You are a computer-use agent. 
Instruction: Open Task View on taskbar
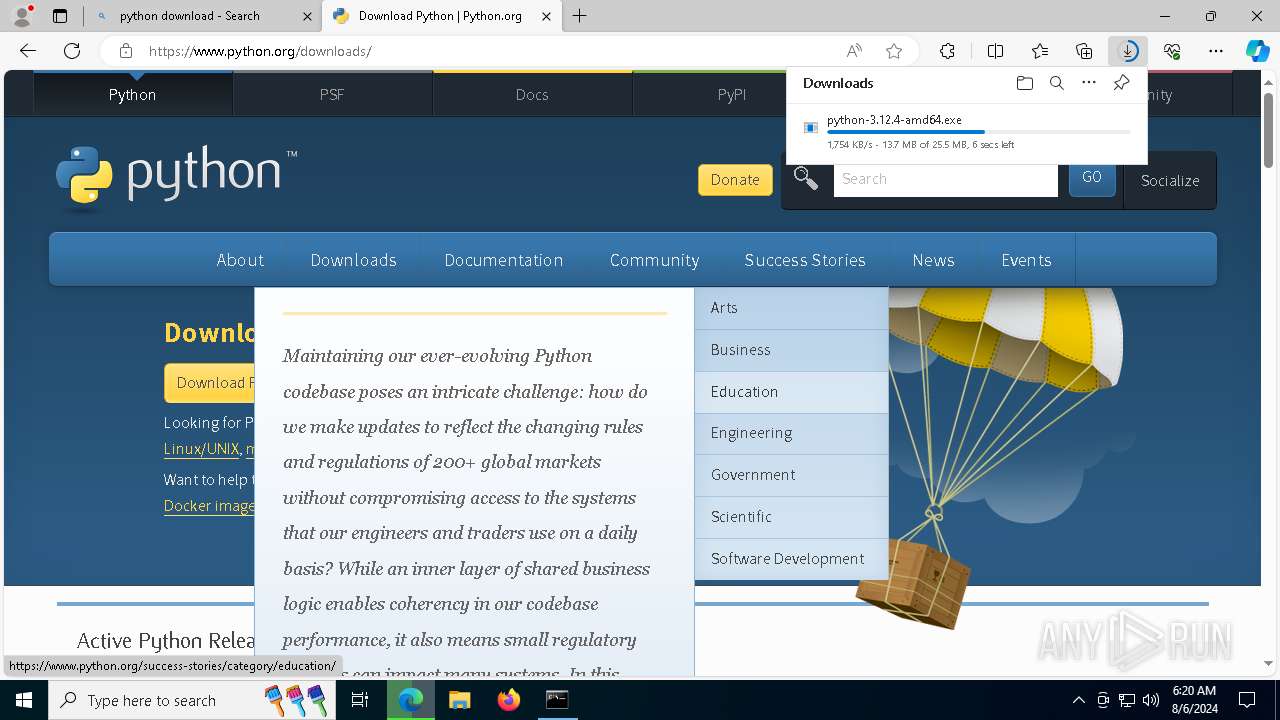click(x=360, y=700)
